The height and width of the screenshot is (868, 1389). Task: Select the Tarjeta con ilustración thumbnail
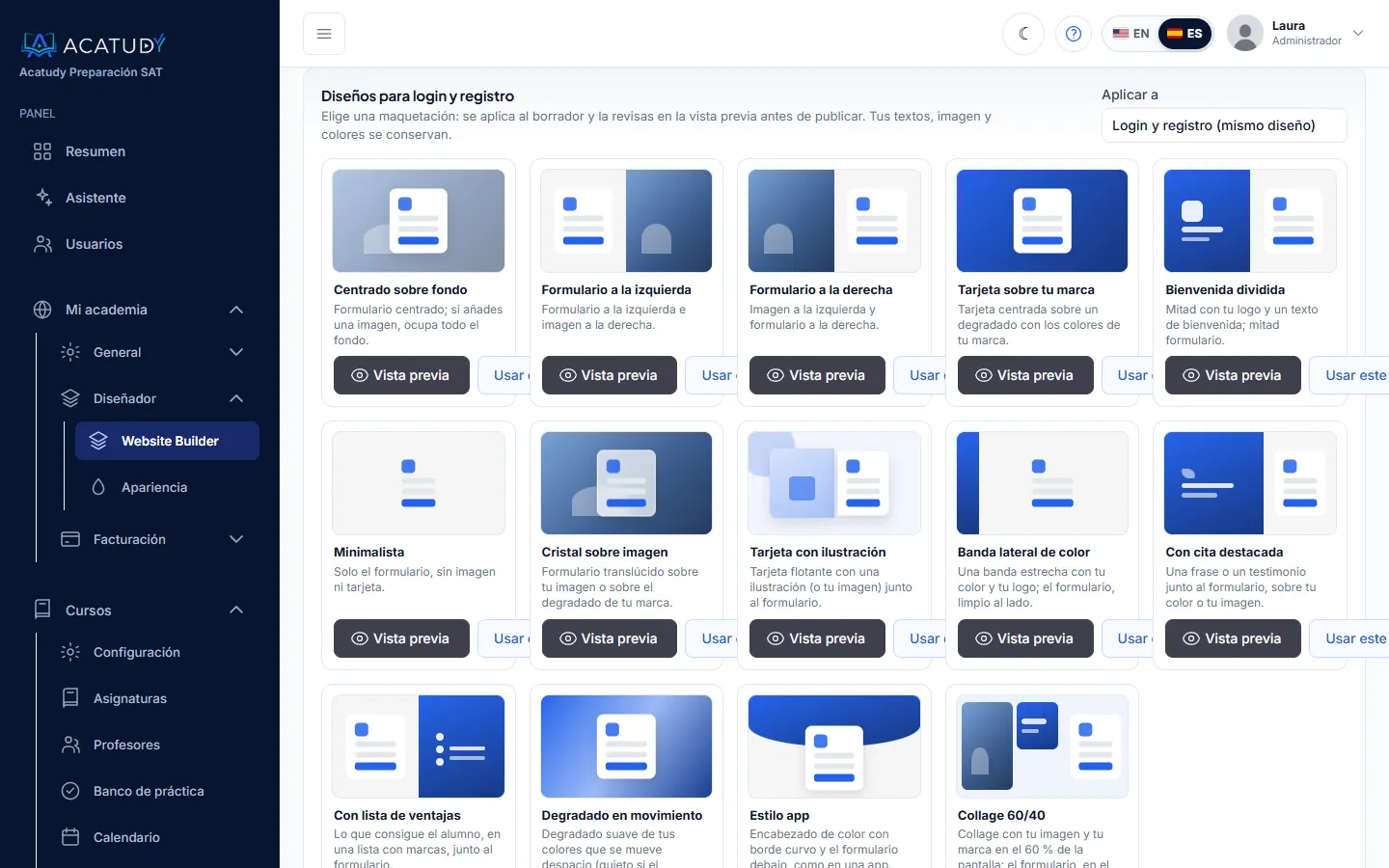pos(834,483)
